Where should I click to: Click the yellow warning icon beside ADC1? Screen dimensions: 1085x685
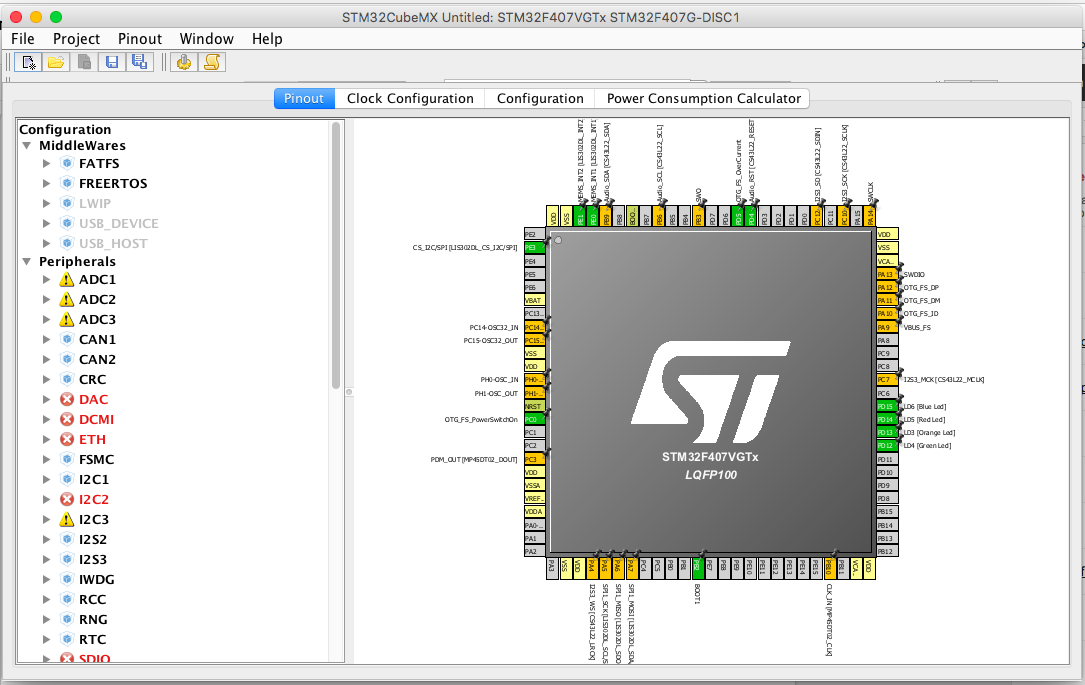pos(66,280)
